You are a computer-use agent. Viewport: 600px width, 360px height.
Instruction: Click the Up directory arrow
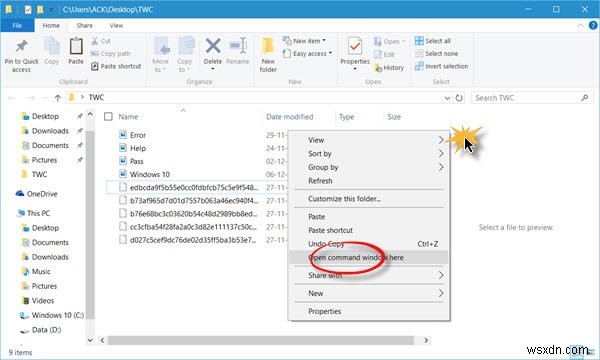click(57, 98)
